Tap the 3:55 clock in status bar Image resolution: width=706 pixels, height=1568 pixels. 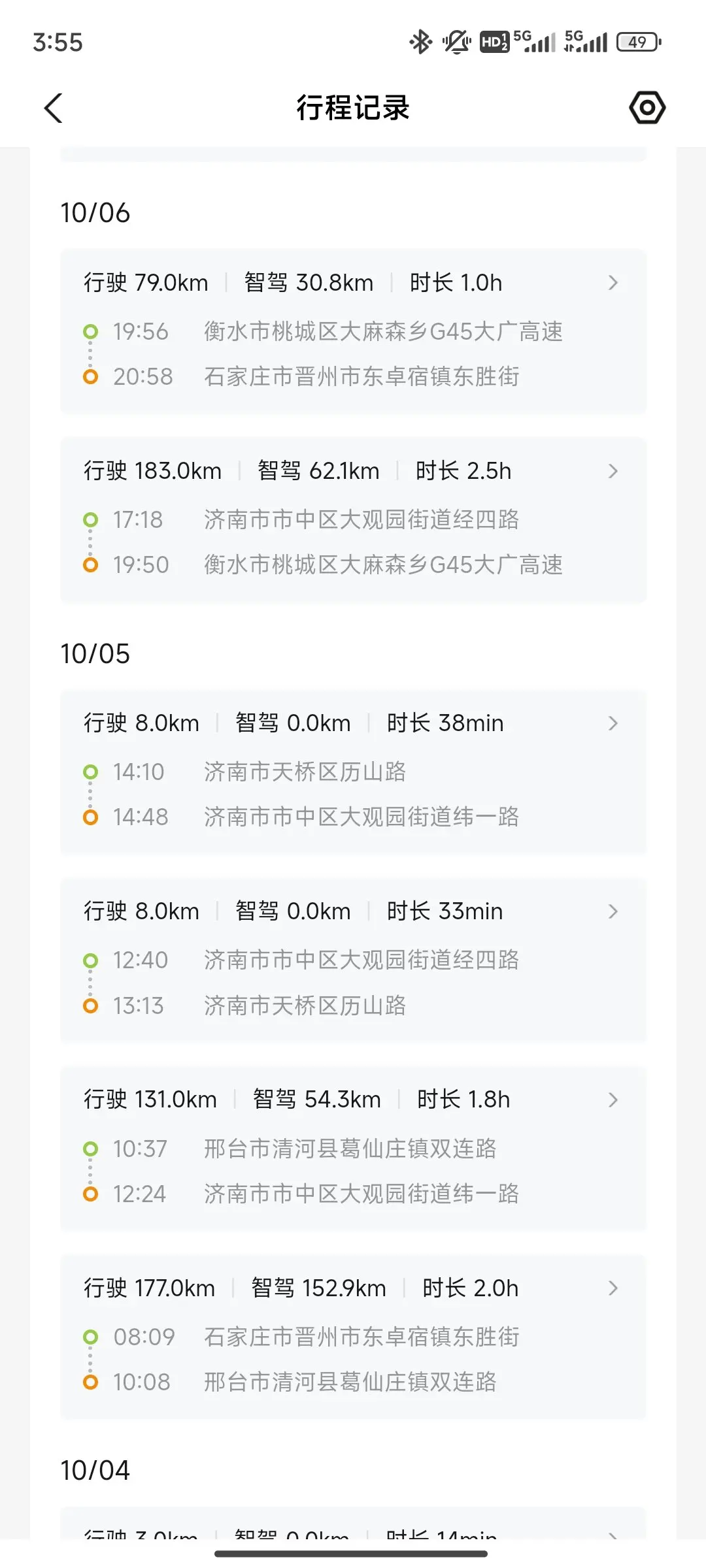point(58,42)
